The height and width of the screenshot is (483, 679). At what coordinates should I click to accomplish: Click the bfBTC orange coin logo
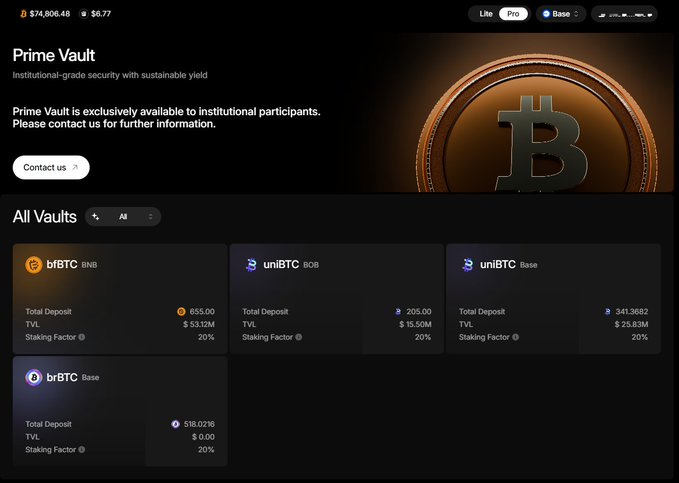click(34, 265)
